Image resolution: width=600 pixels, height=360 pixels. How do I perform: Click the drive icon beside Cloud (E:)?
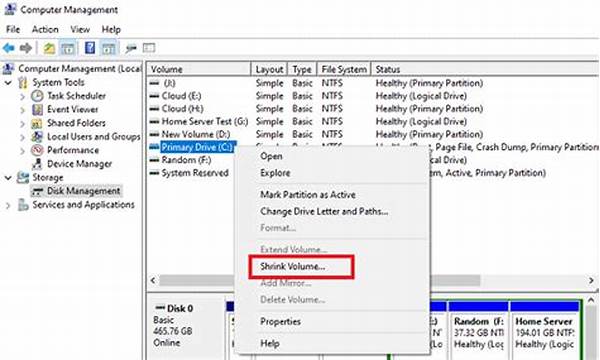click(154, 96)
